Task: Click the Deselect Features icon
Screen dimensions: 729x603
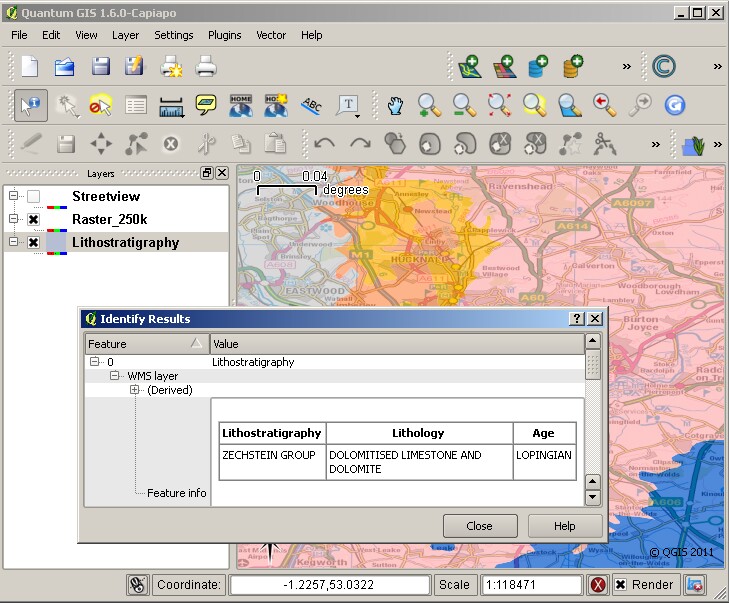Action: pos(101,106)
